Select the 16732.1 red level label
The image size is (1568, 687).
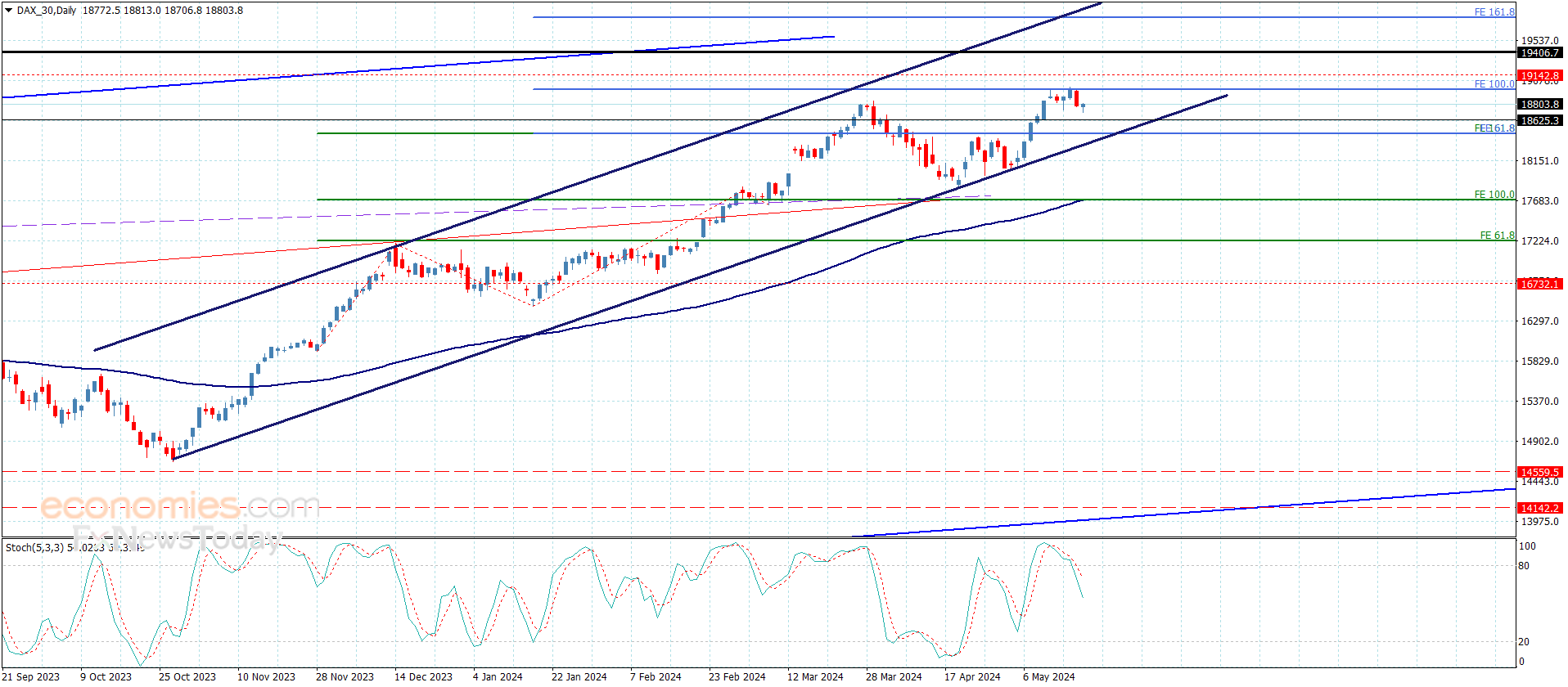click(x=1539, y=284)
